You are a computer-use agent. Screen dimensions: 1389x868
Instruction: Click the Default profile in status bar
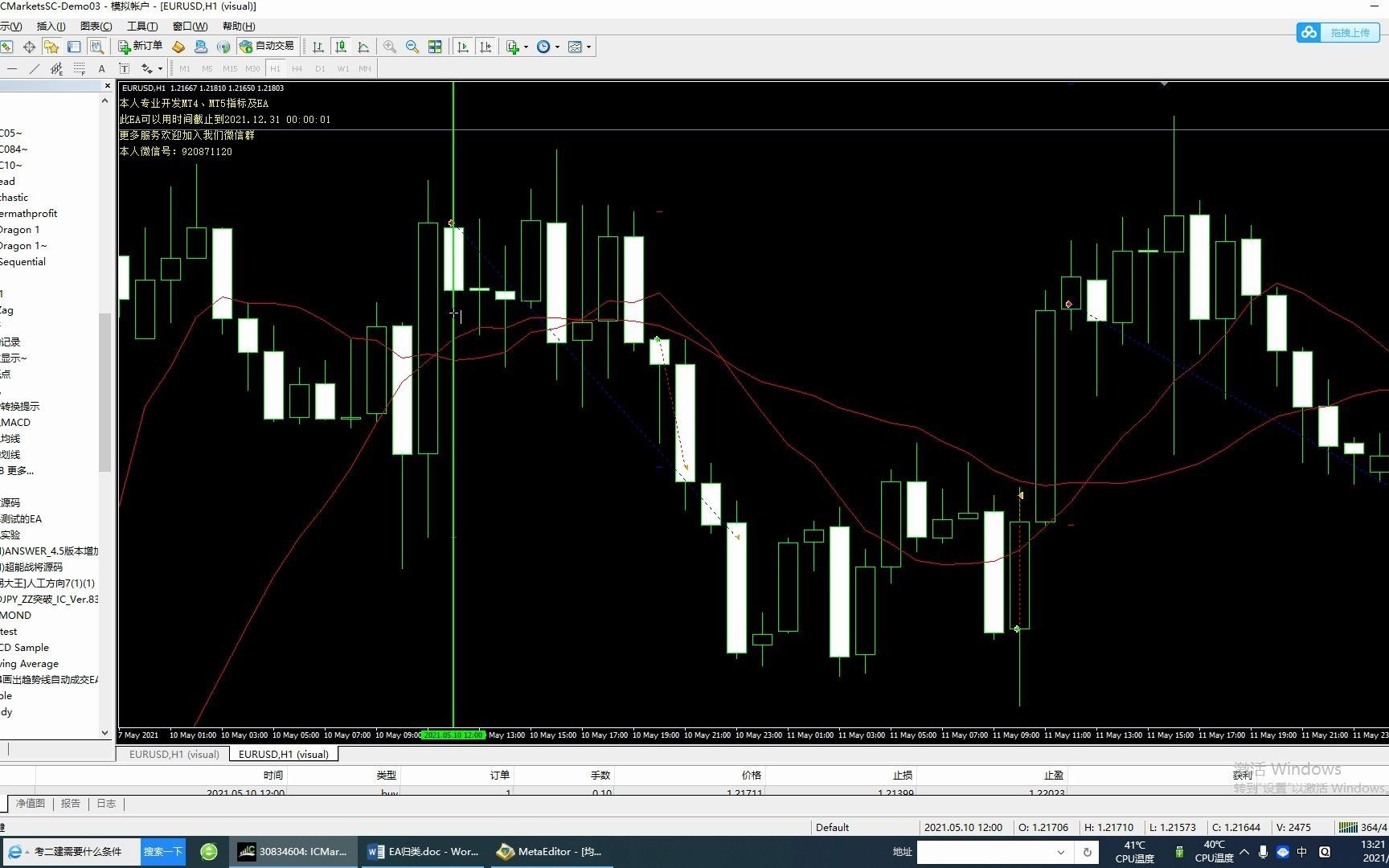click(832, 827)
